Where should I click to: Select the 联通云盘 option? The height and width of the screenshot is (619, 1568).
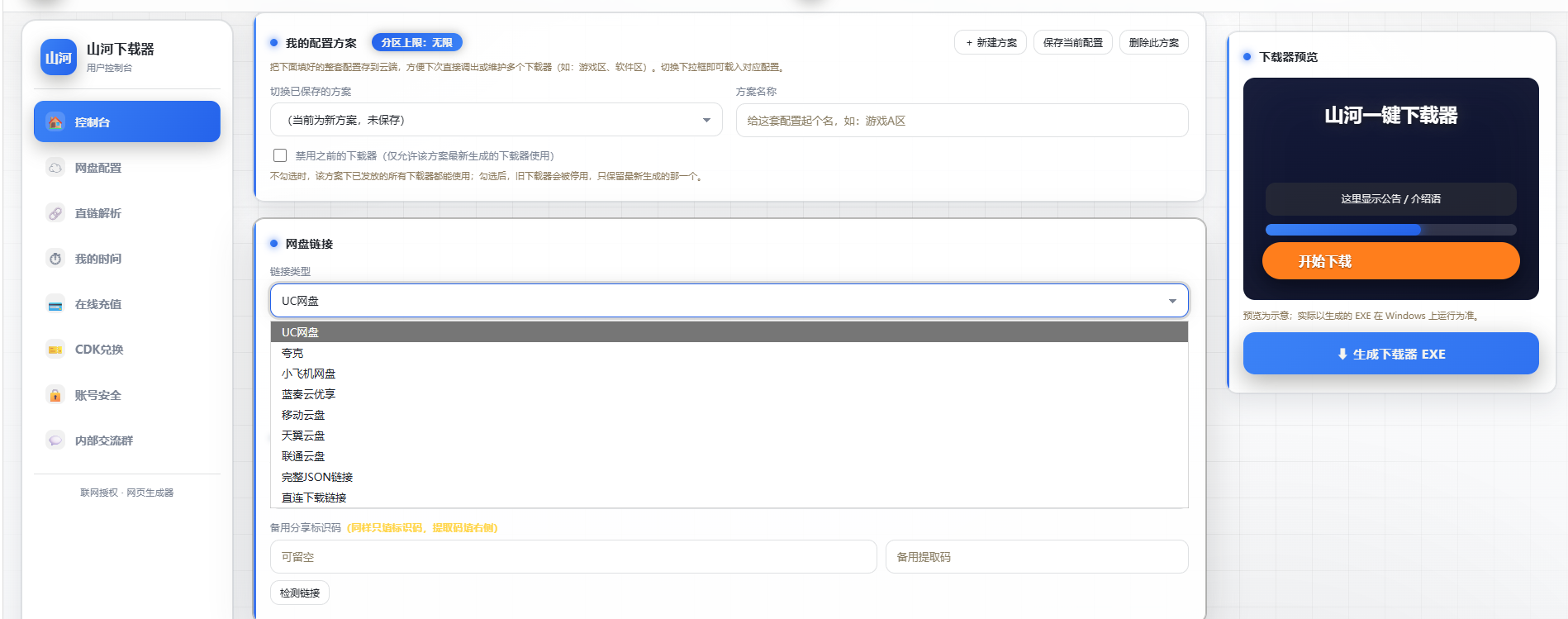[729, 456]
